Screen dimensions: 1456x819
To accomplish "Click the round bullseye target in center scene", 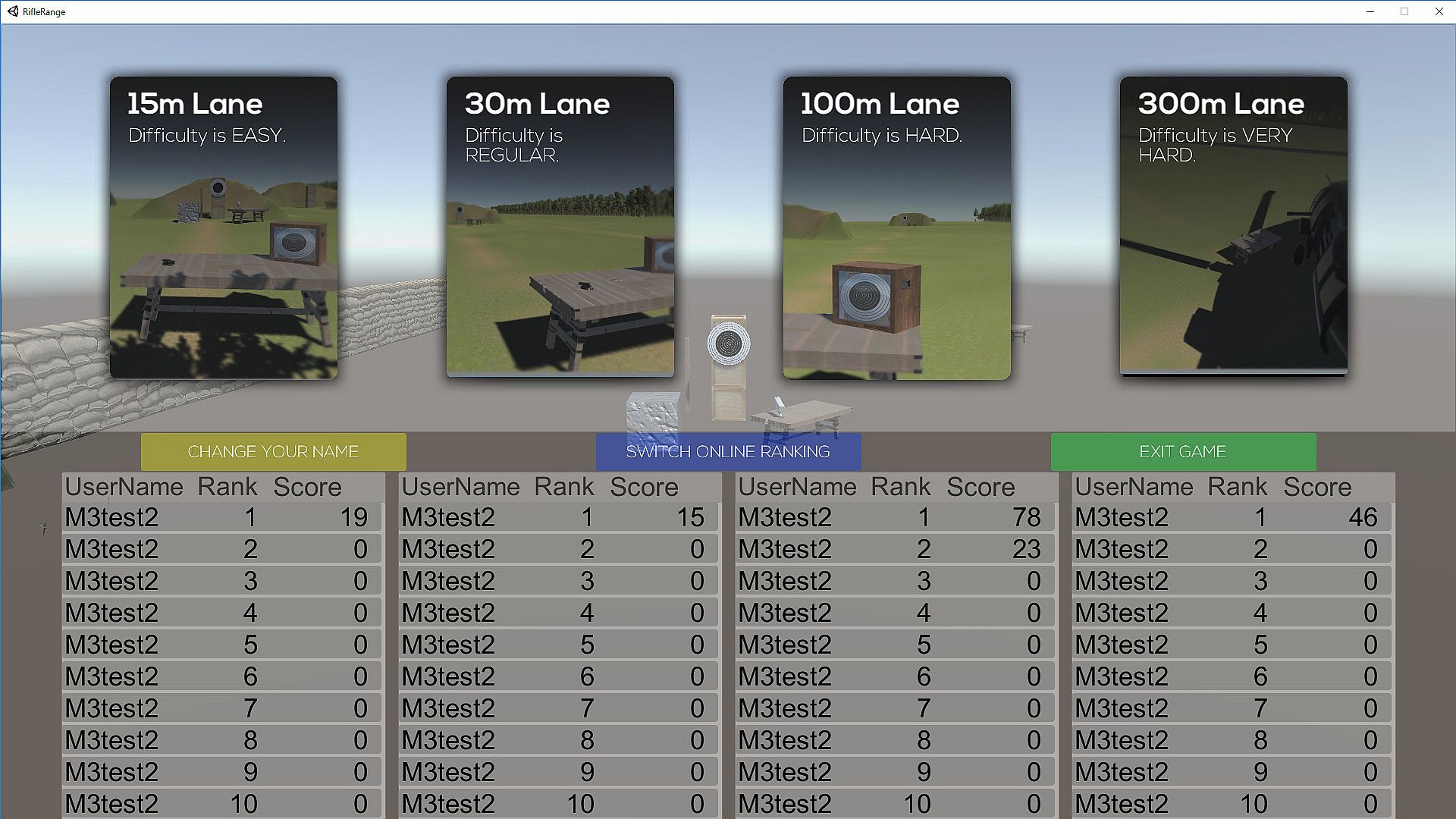I will click(x=728, y=344).
